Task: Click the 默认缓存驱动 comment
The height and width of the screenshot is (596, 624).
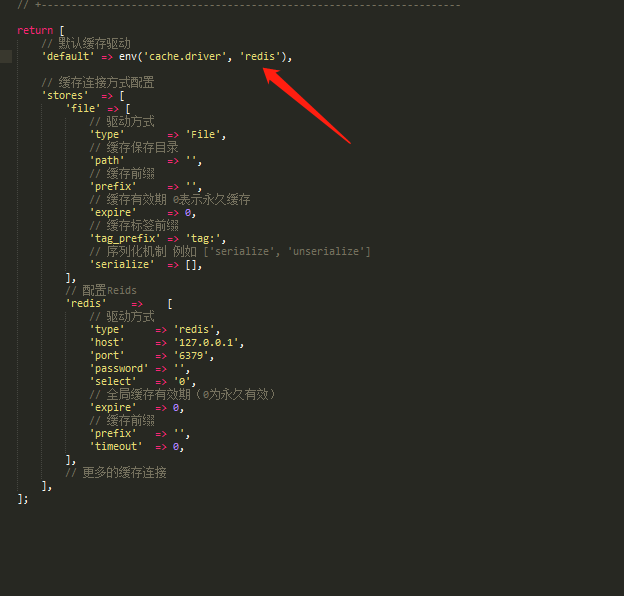Action: [x=94, y=43]
